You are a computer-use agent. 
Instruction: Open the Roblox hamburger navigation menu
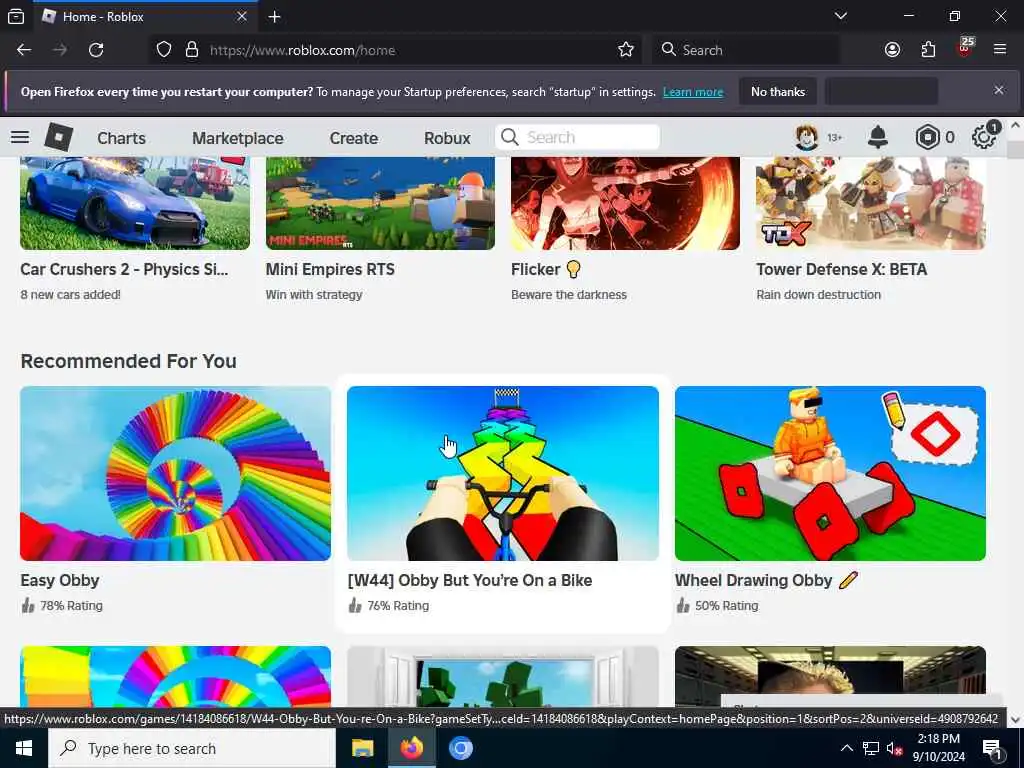point(20,137)
